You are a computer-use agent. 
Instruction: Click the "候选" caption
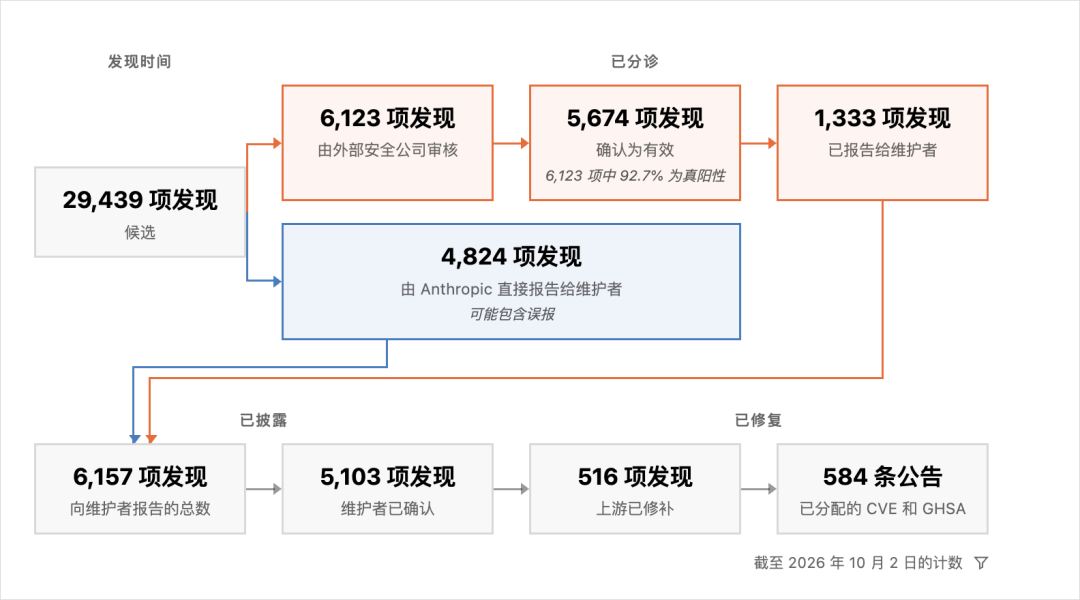click(140, 233)
